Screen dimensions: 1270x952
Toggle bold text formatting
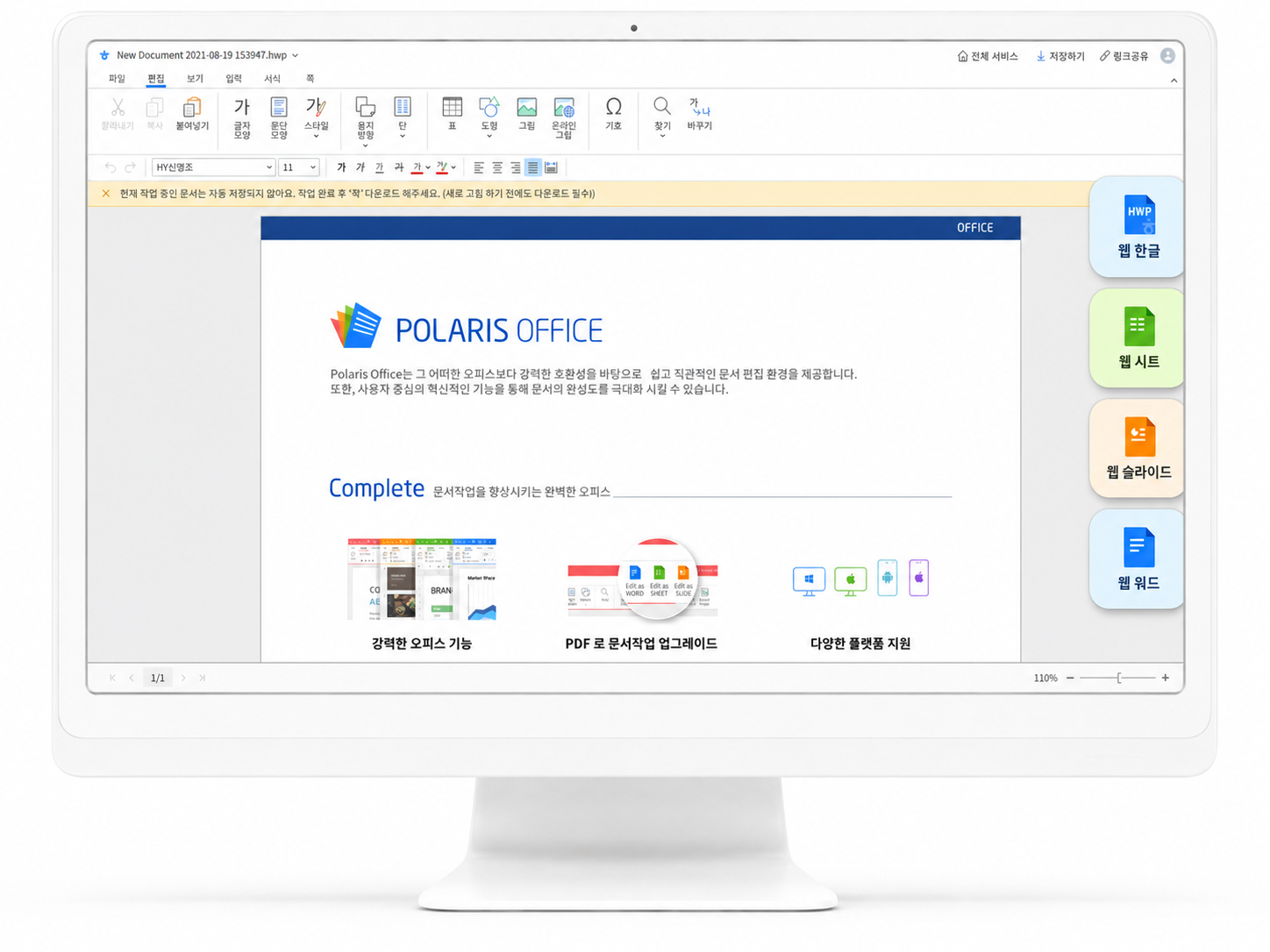tap(341, 167)
